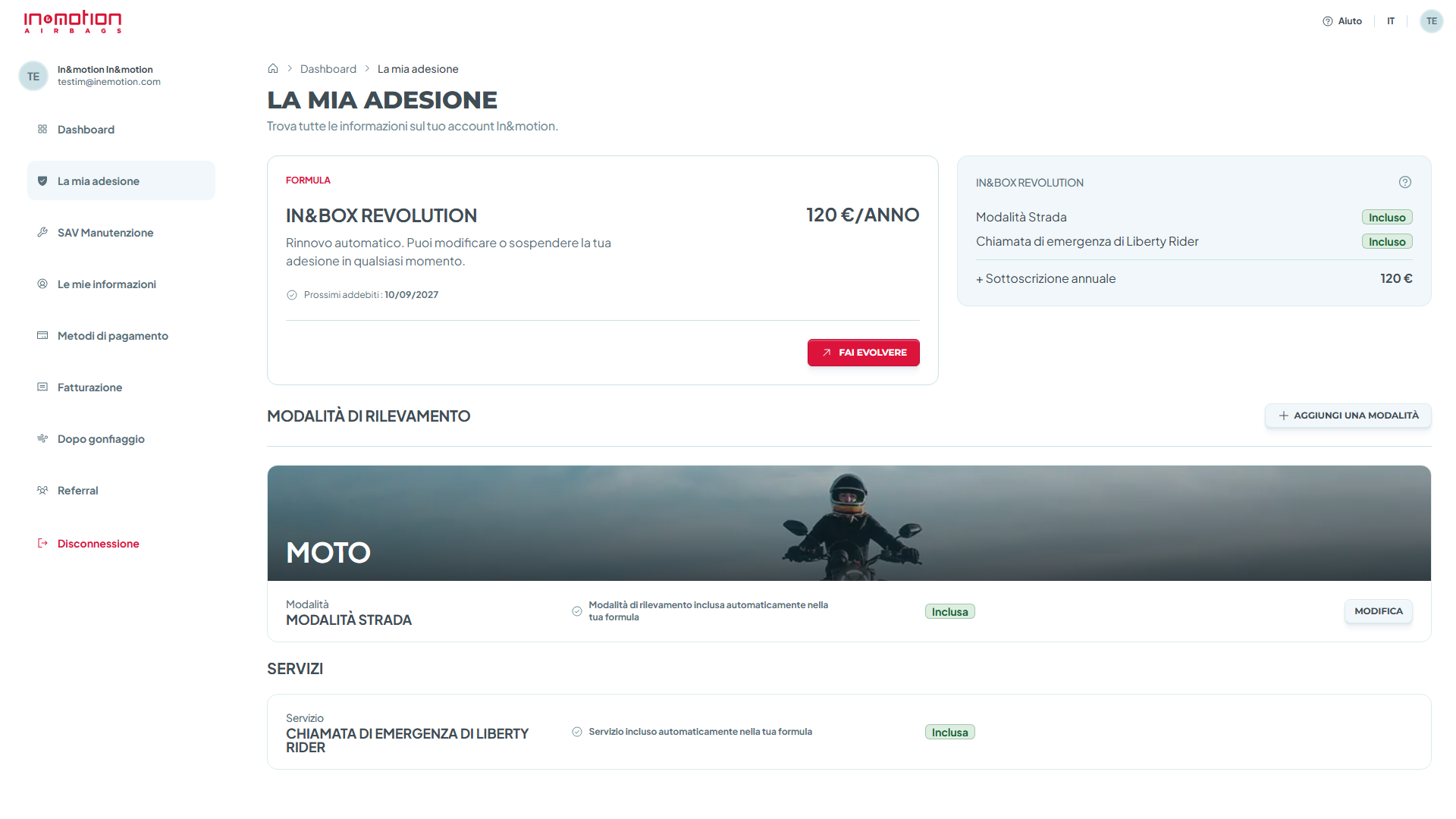
Task: Open the Aiuto help link
Action: [1342, 21]
